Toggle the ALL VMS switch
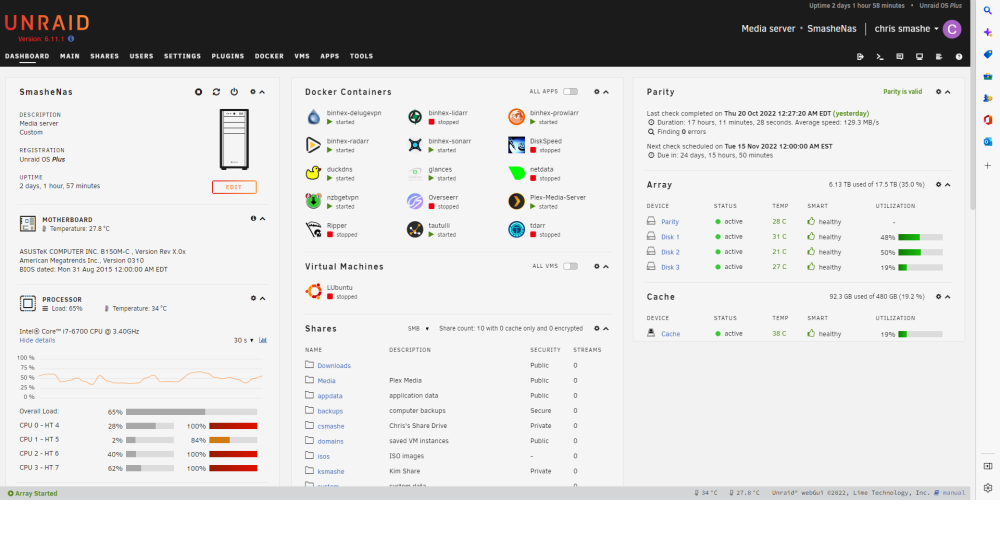Screen dimensions: 1000x538 (570, 266)
